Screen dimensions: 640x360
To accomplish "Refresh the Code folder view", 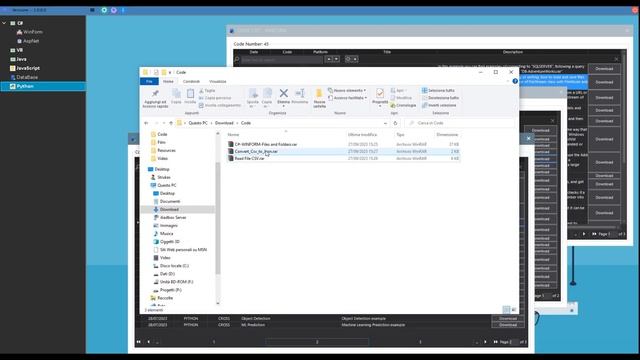I will pos(395,123).
